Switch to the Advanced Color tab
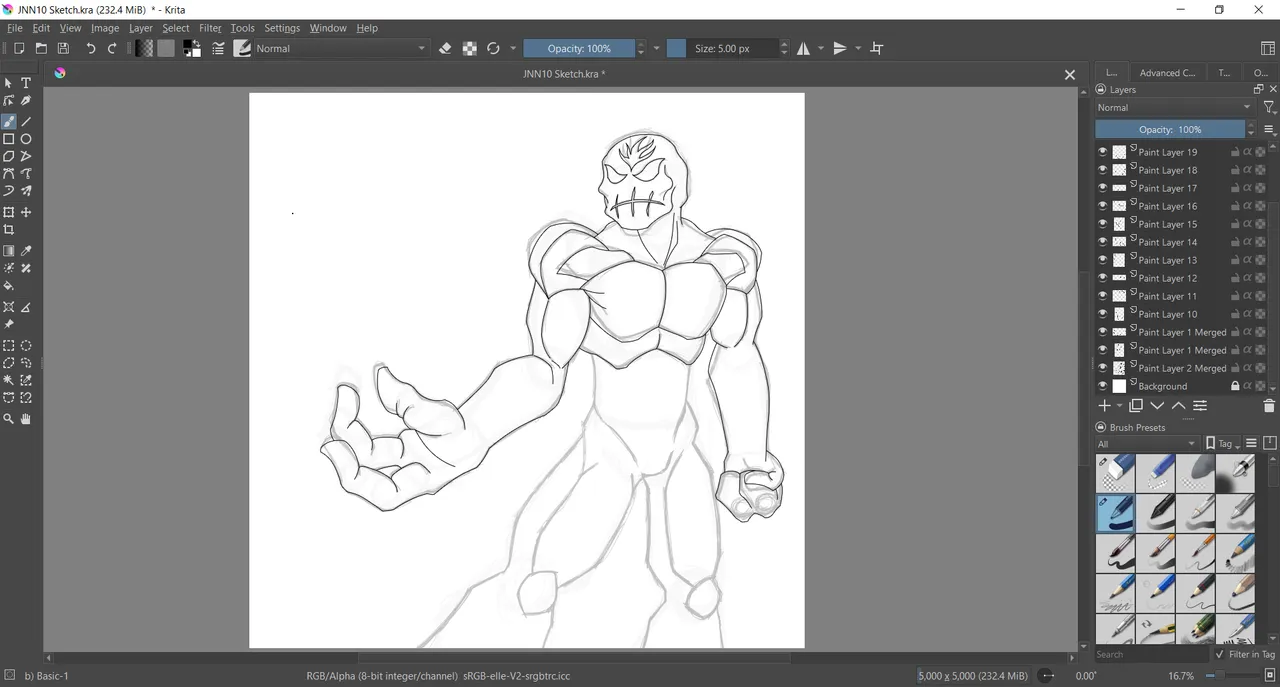 pyautogui.click(x=1167, y=72)
